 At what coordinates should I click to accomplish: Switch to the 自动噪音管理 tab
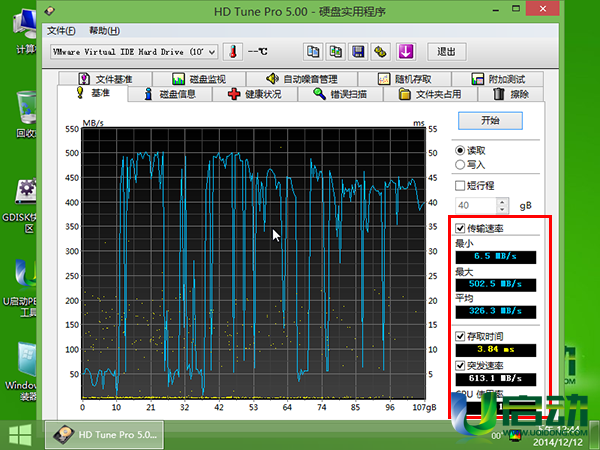[302, 79]
